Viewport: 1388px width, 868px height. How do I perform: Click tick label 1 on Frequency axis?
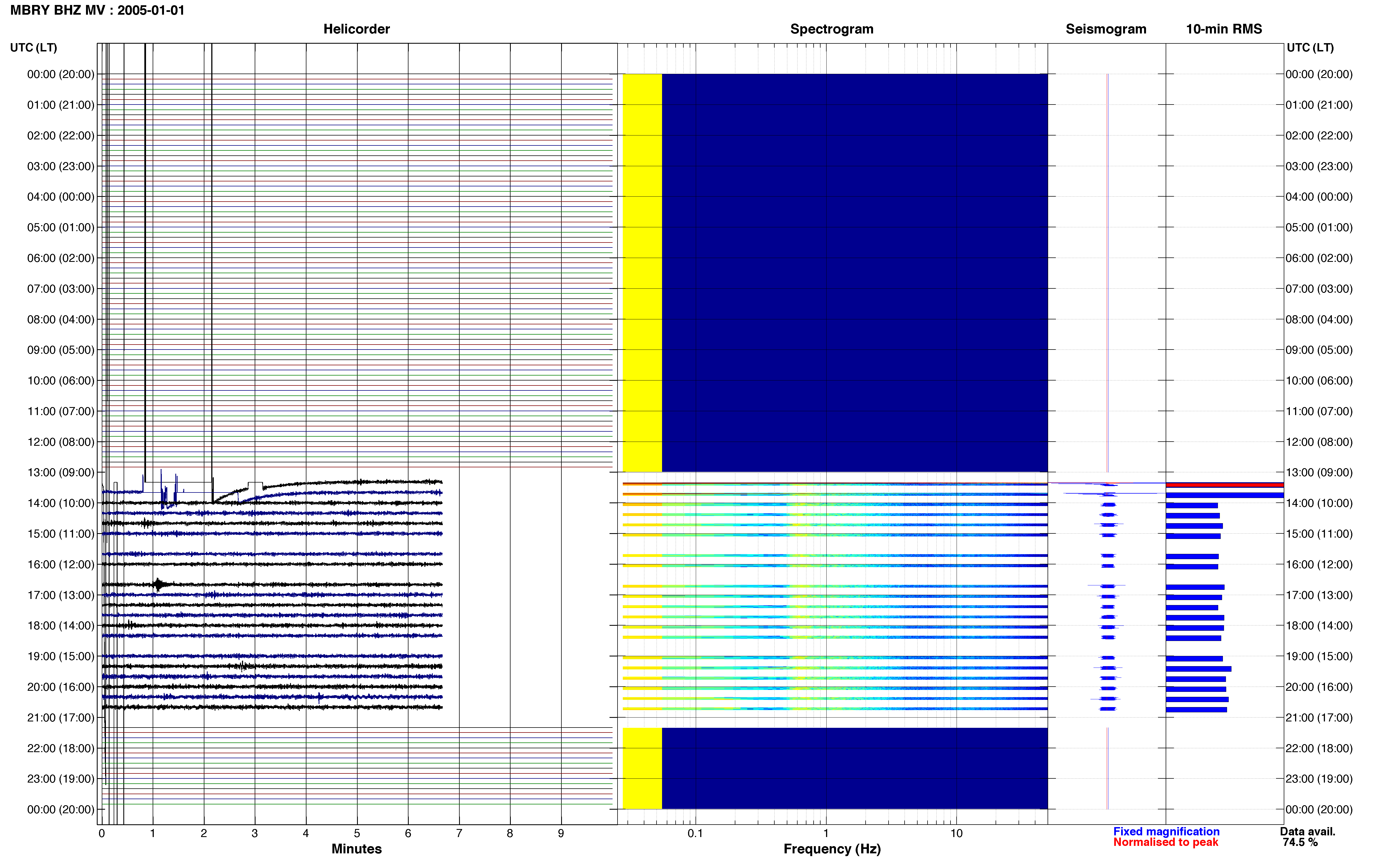coord(826,833)
